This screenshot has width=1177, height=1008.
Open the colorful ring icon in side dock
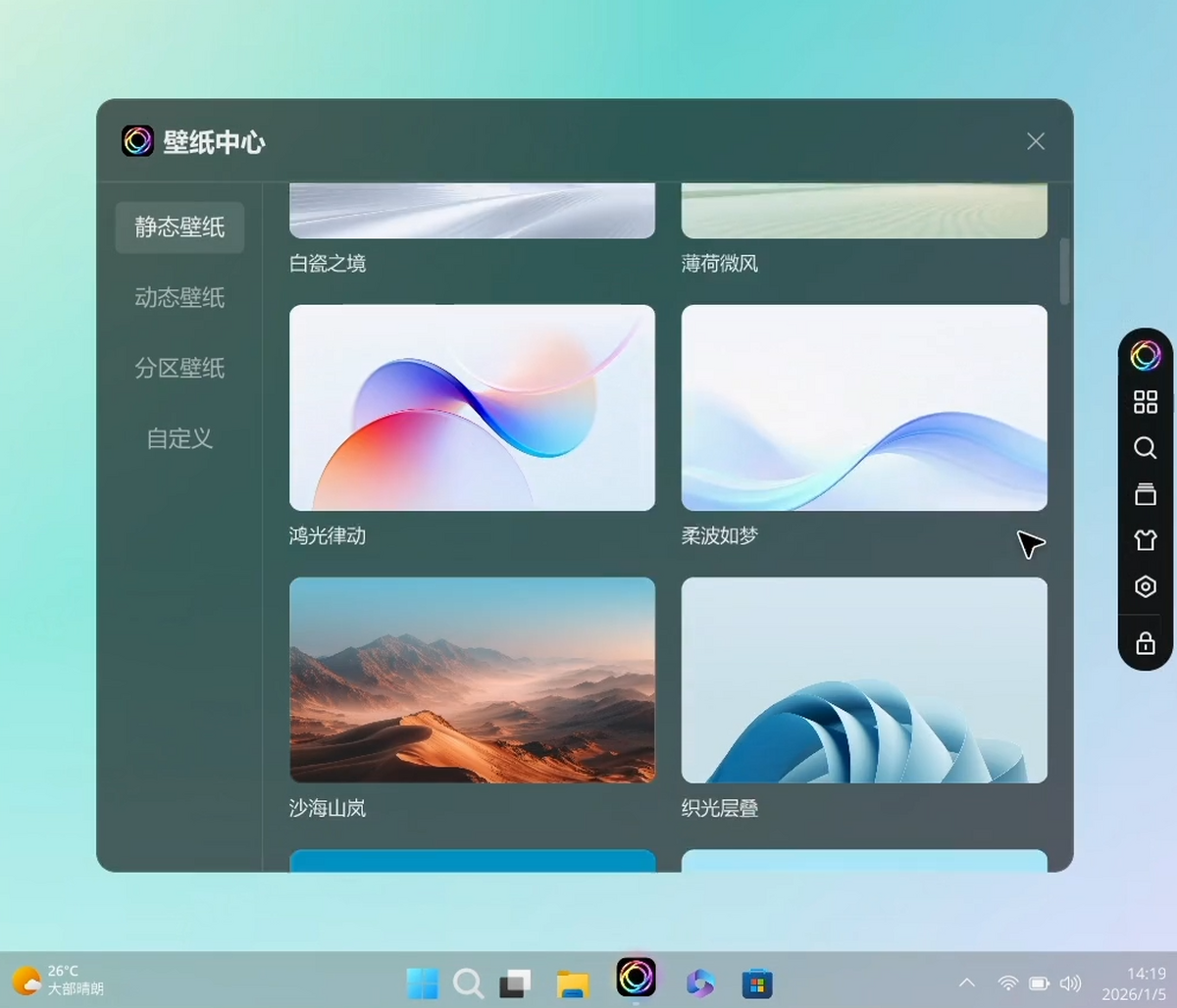pyautogui.click(x=1145, y=355)
